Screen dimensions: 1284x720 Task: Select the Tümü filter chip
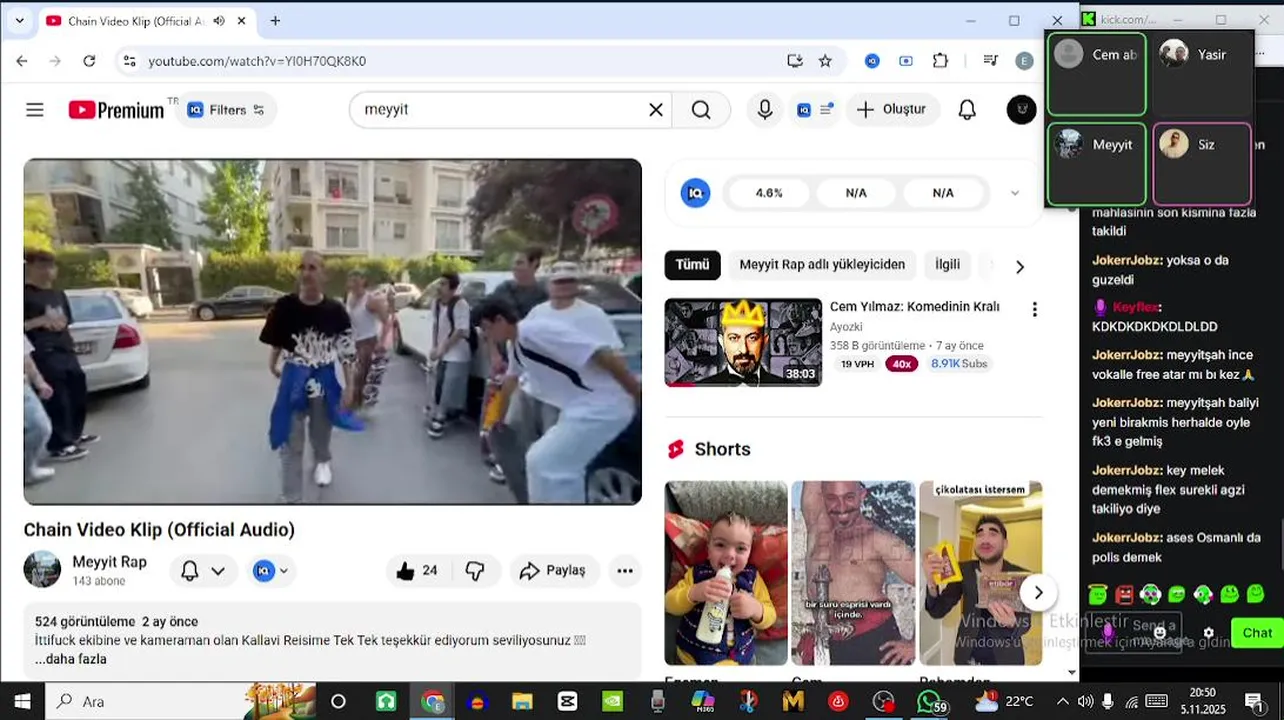692,265
